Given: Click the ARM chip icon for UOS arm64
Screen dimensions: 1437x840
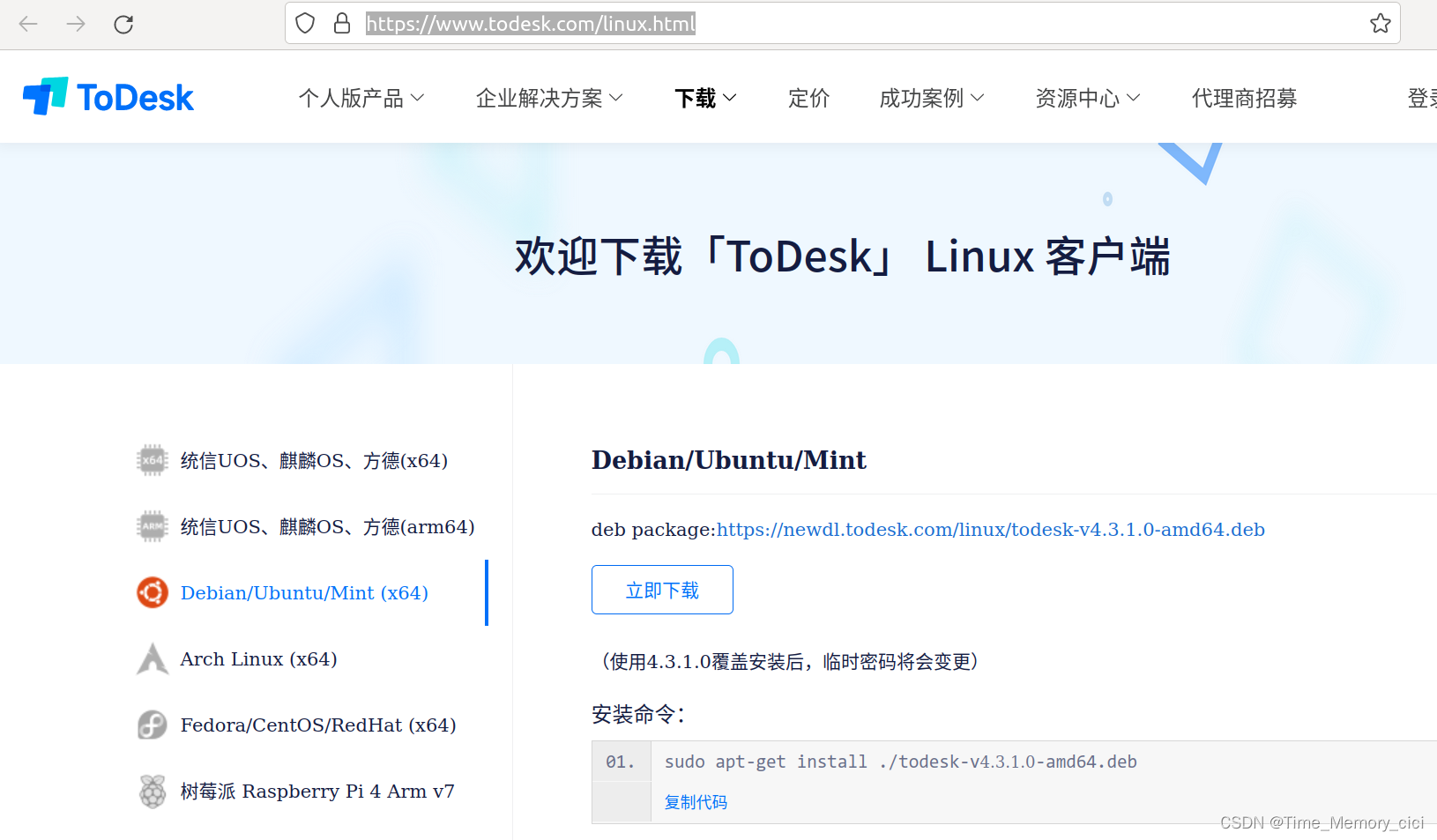Looking at the screenshot, I should 153,526.
